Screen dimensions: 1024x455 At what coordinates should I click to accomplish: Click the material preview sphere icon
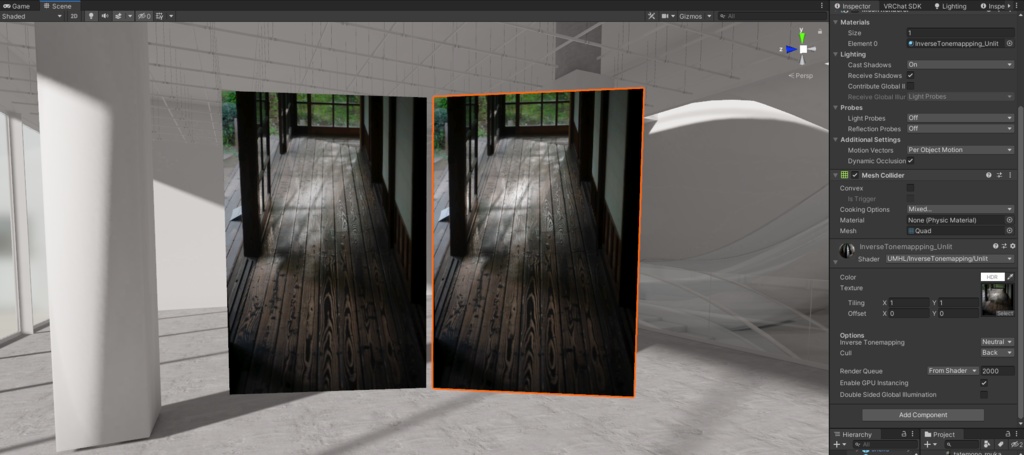pyautogui.click(x=847, y=251)
